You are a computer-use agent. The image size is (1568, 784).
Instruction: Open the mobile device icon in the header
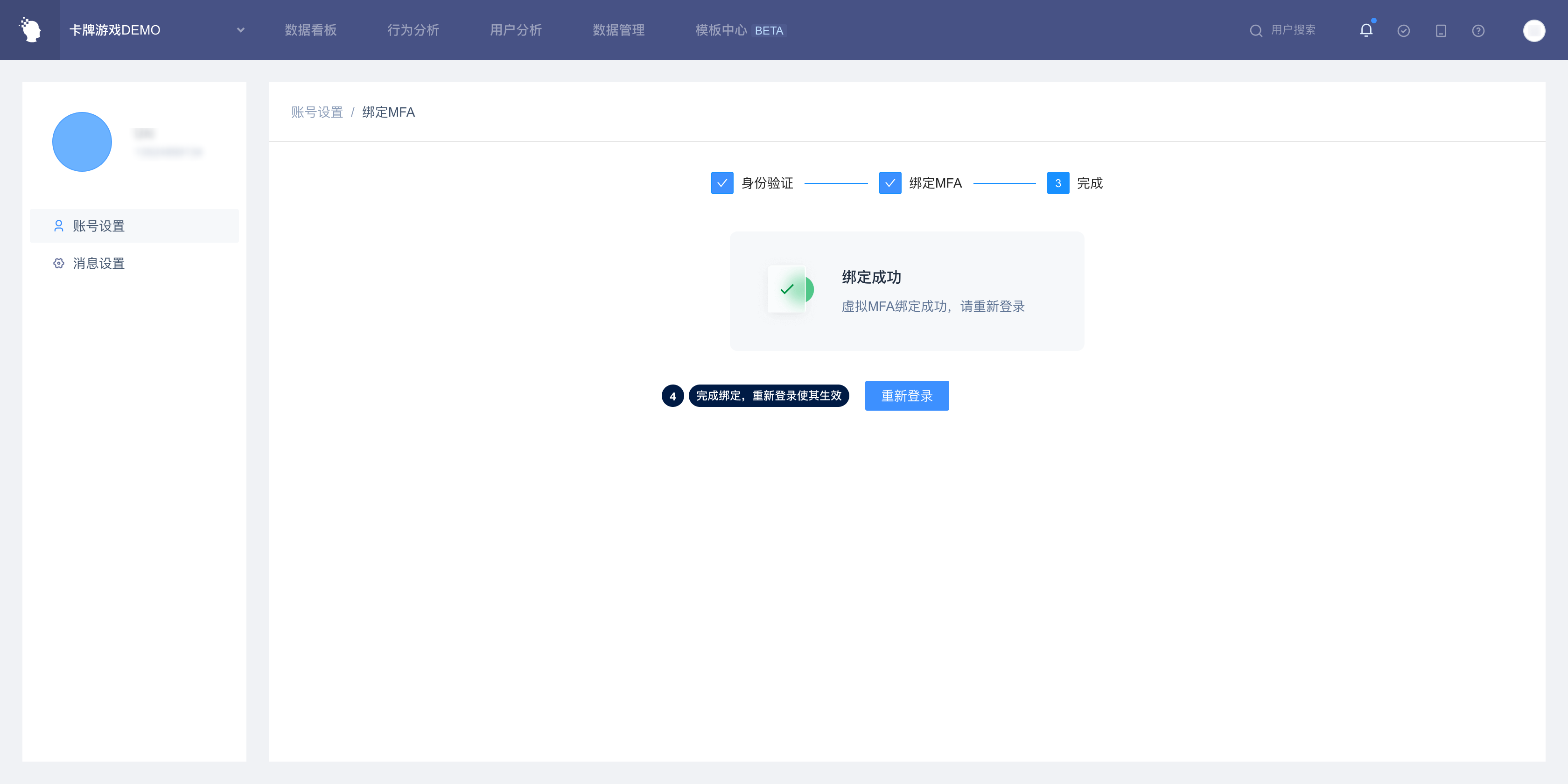[x=1441, y=30]
